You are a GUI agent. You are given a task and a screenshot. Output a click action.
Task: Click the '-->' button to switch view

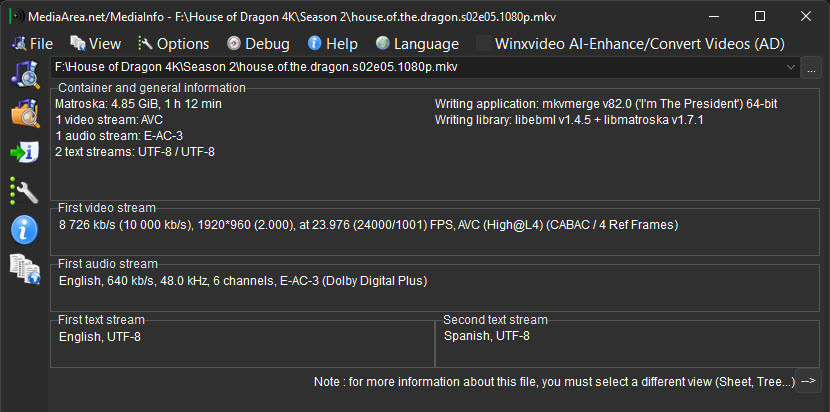tap(809, 381)
